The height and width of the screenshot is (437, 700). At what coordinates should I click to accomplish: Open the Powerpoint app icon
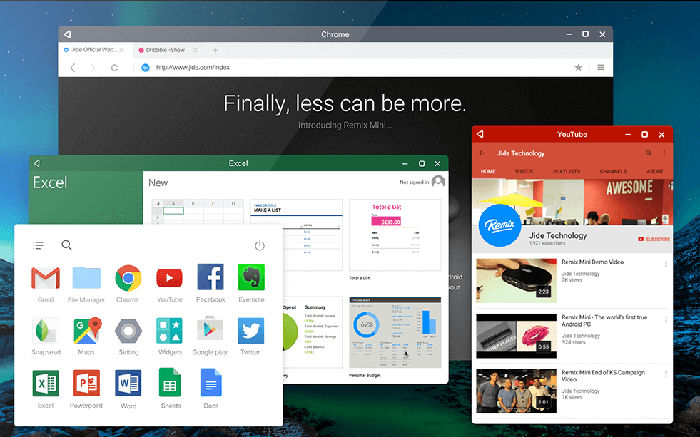[87, 383]
